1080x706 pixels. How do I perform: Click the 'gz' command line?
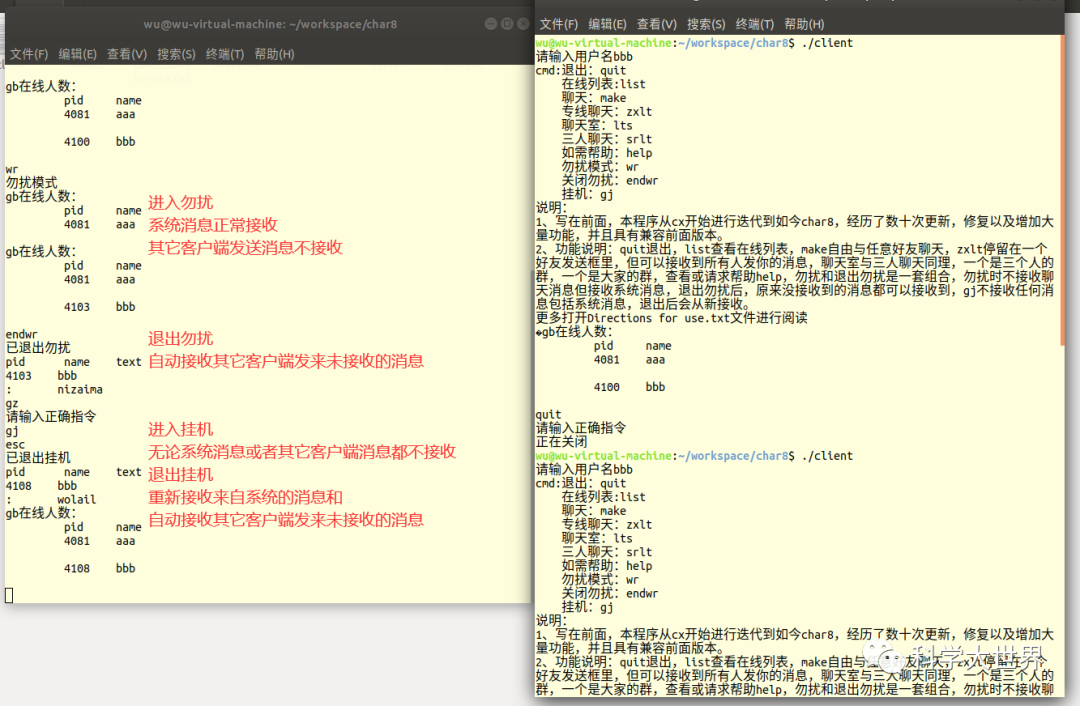12,403
